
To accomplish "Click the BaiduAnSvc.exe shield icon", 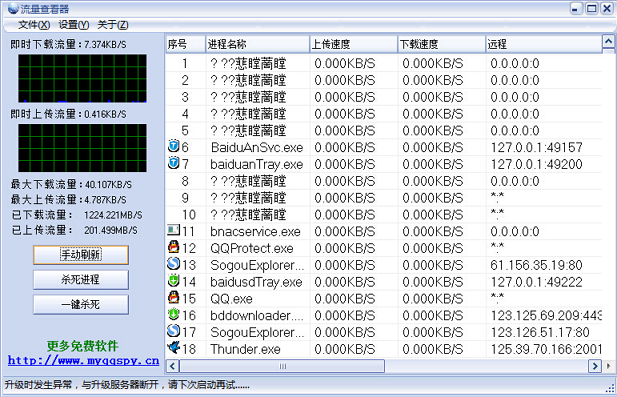I will point(174,146).
